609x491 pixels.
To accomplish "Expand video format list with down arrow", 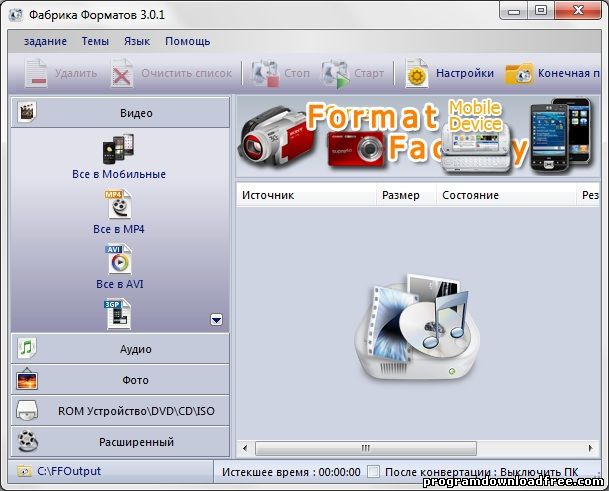I will click(x=216, y=319).
